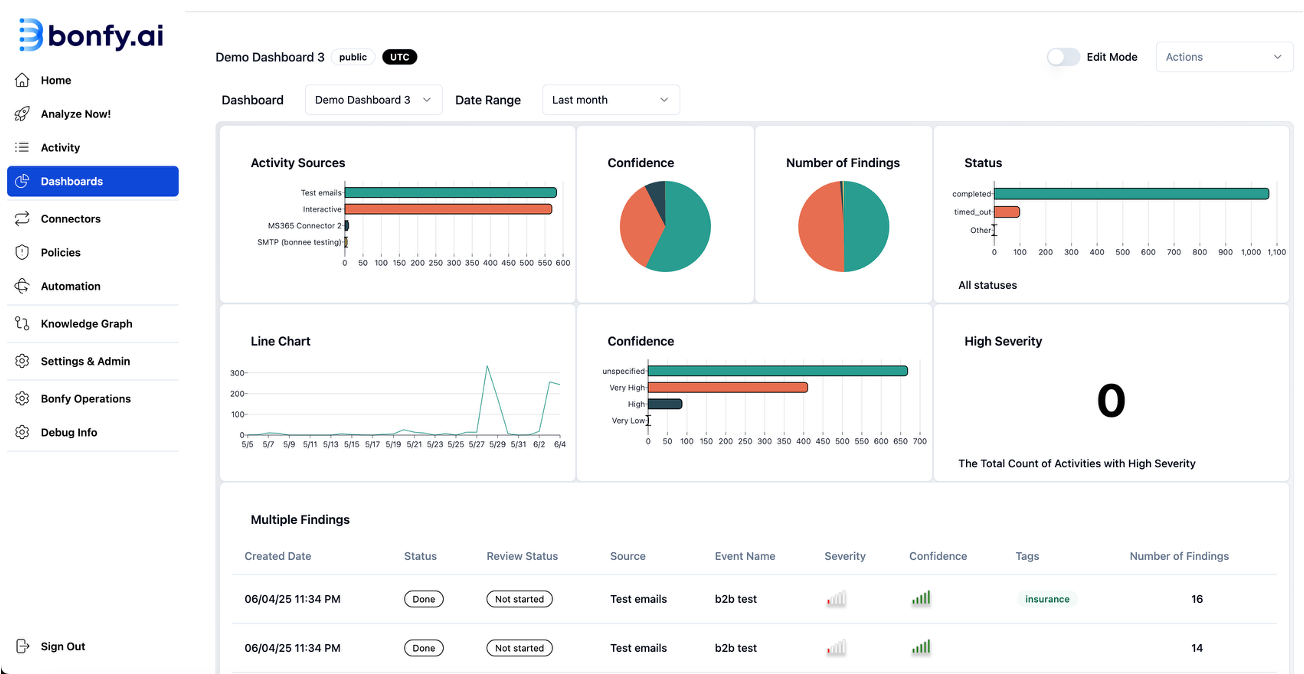Viewport: 1304px width, 674px height.
Task: Enable the Edit Mode toggle
Action: [x=1063, y=57]
